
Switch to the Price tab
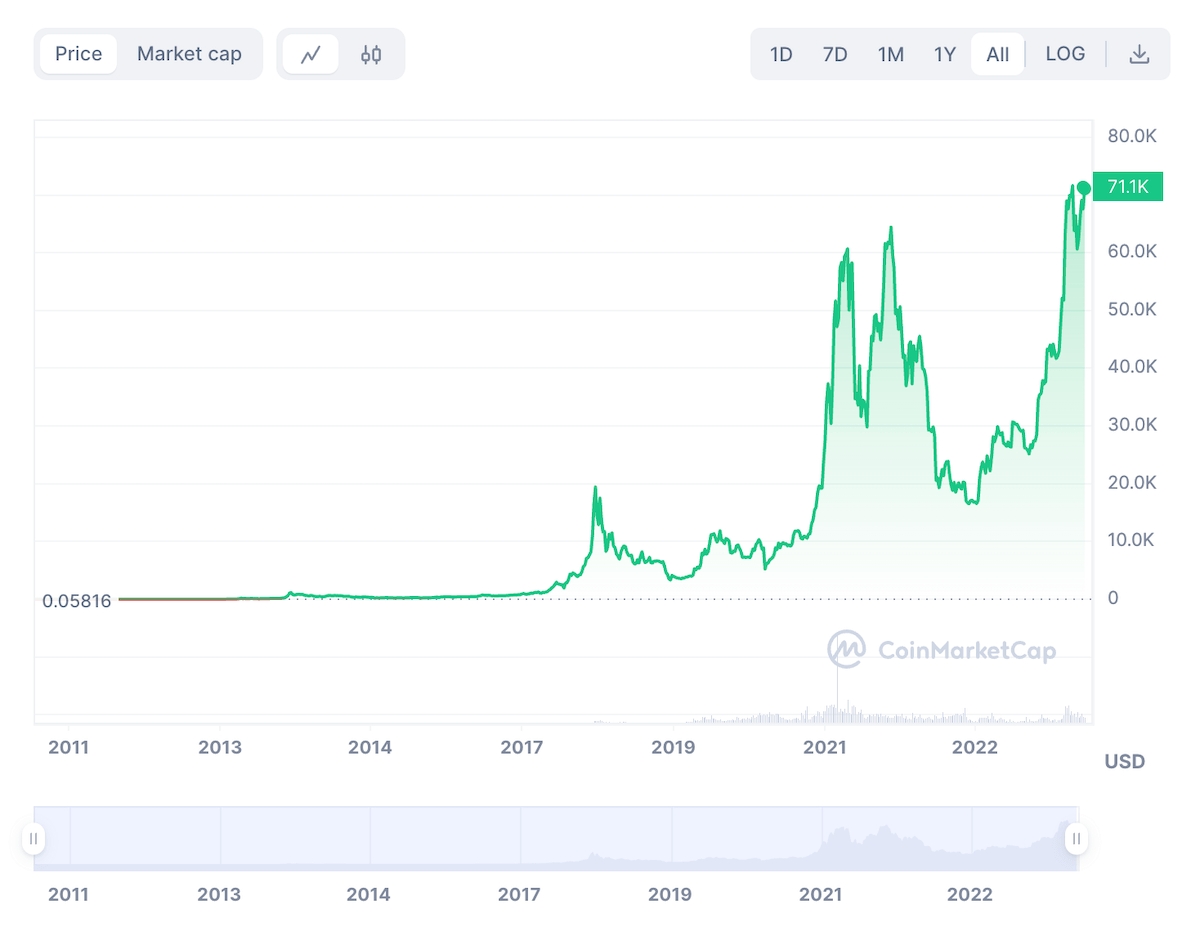point(78,54)
